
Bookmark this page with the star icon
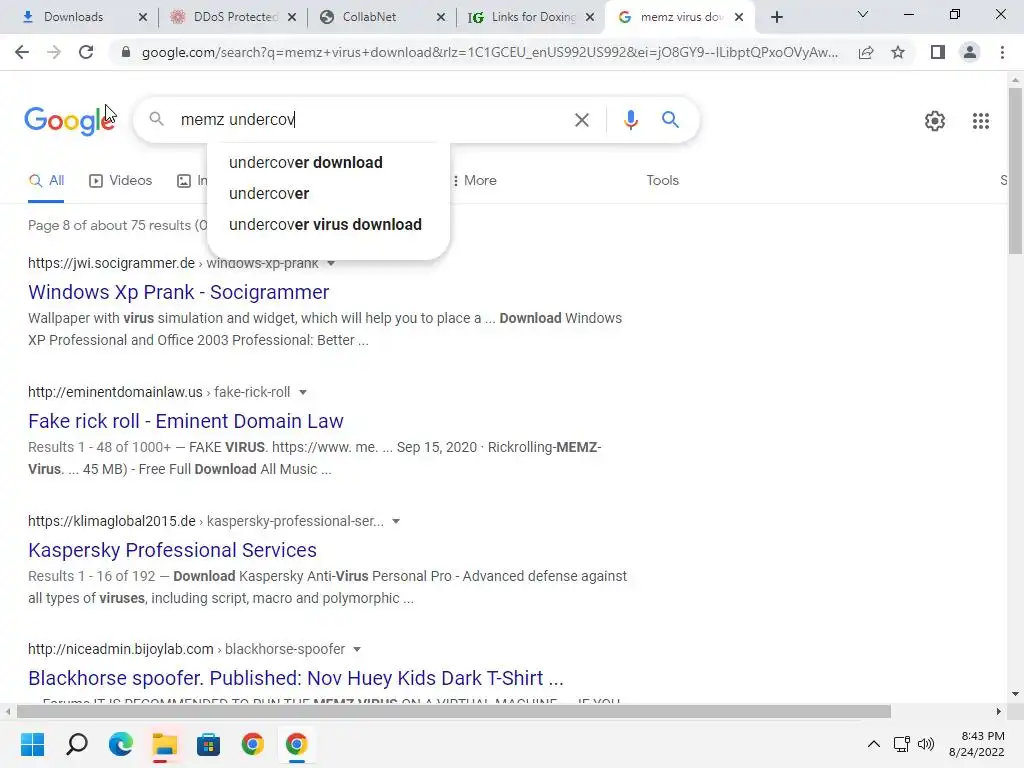(x=898, y=52)
